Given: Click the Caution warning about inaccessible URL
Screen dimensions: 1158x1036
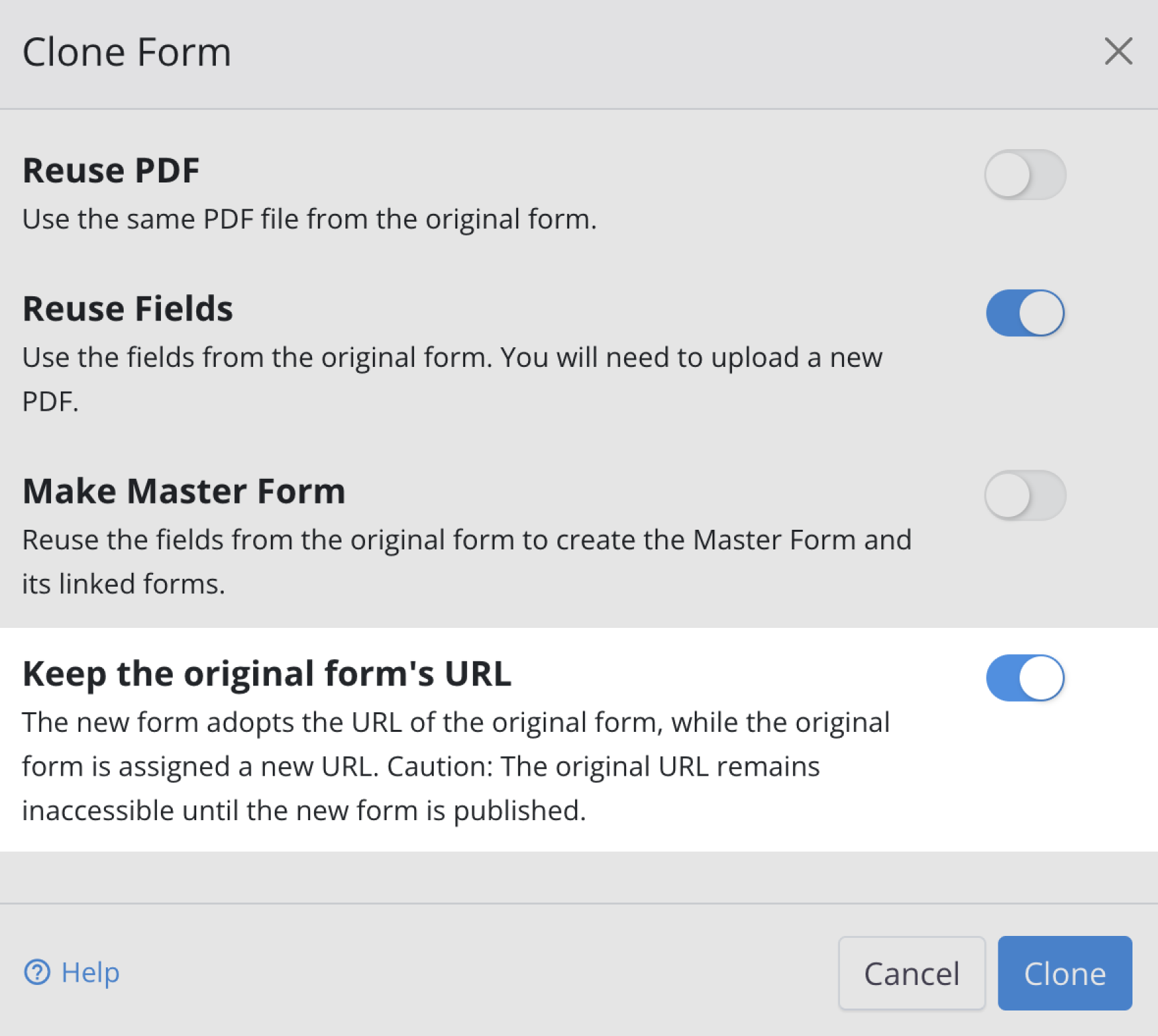Looking at the screenshot, I should 602,767.
